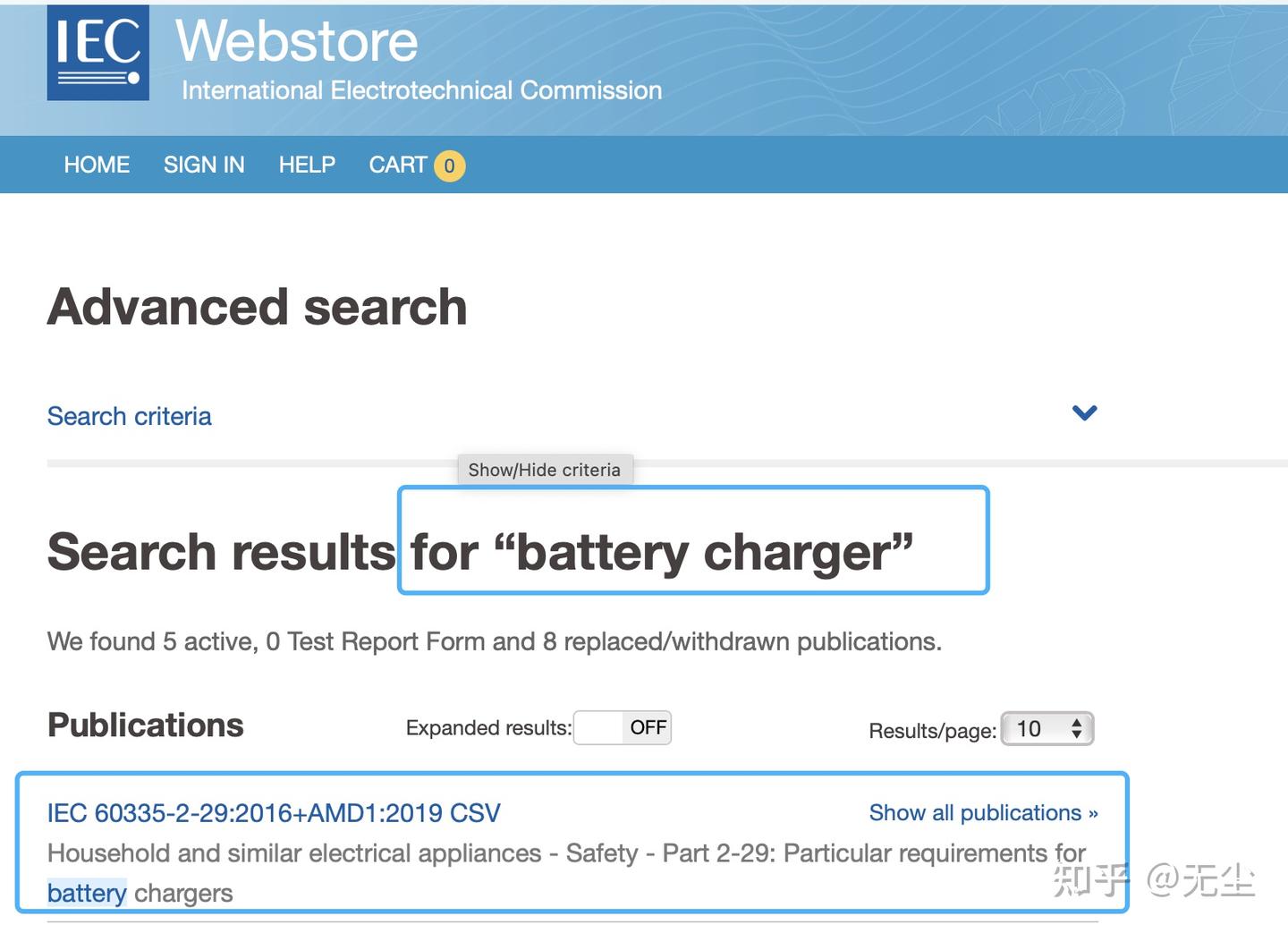
Task: Open IEC 60335-2-29:2016+AMD1:2019 CSV publication
Action: (274, 812)
